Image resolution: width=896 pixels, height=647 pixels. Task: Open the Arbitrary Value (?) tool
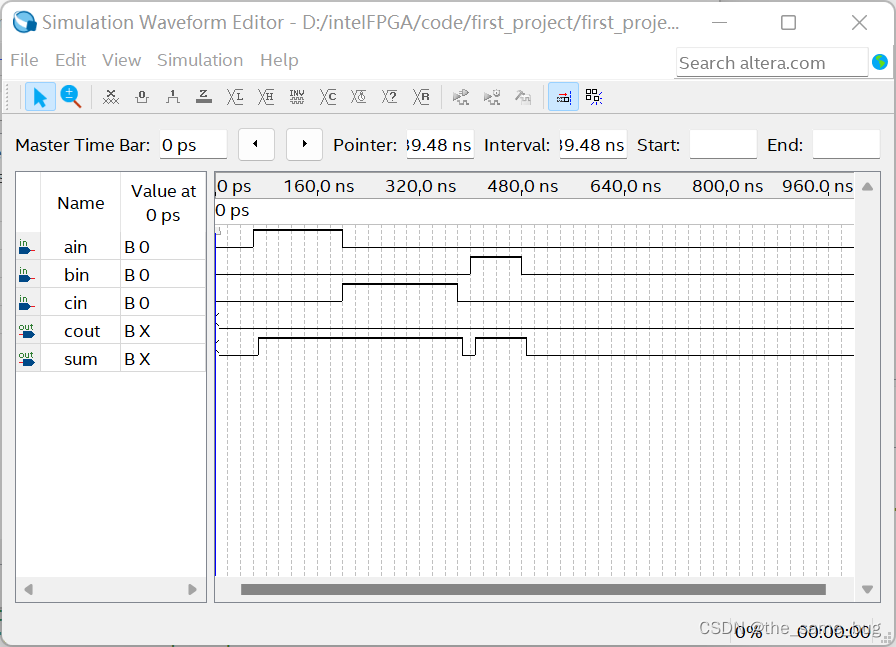pos(390,97)
